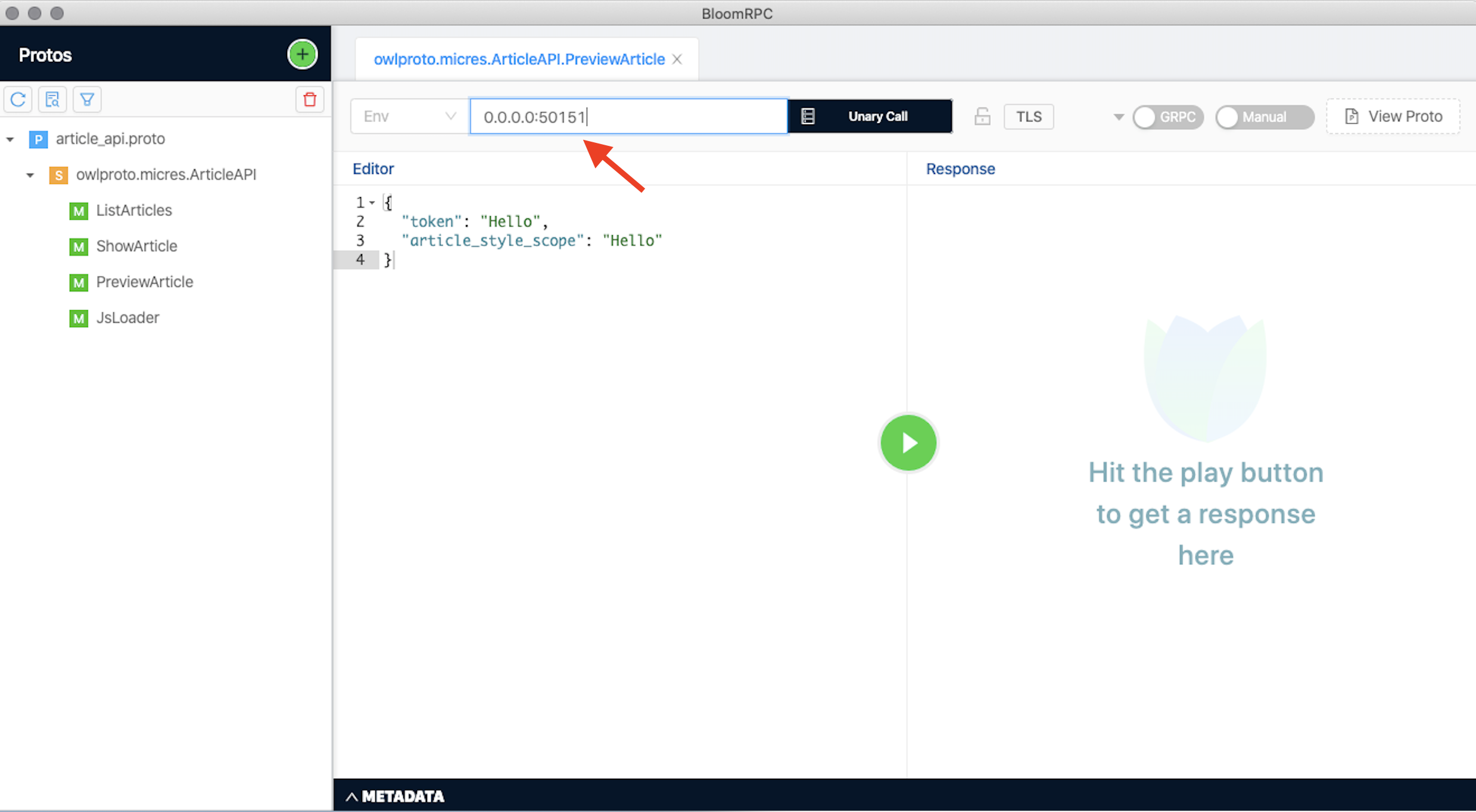
Task: Click the filter methods funnel icon
Action: click(x=87, y=99)
